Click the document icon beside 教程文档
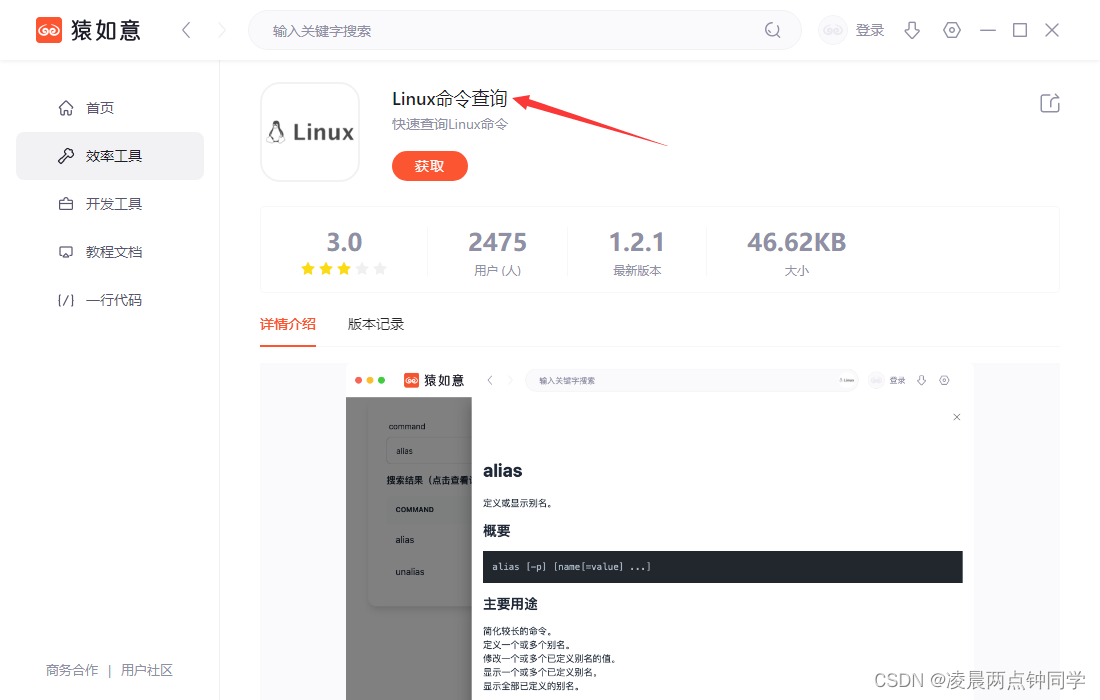This screenshot has height=700, width=1100. point(66,252)
